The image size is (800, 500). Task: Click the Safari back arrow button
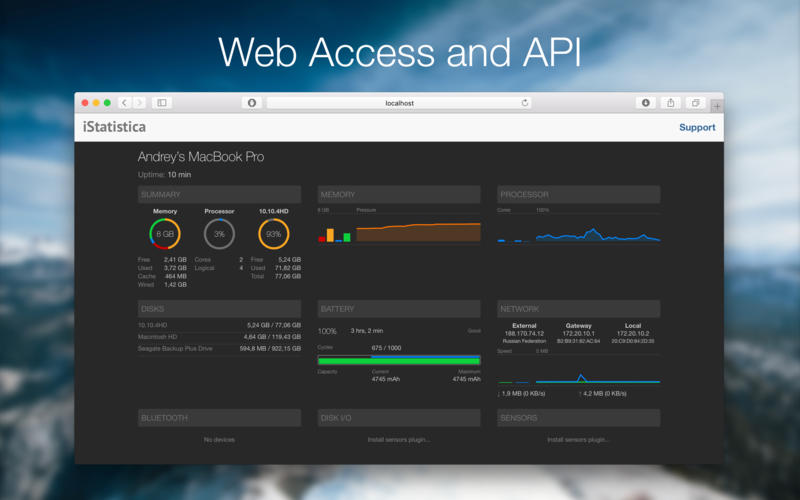pyautogui.click(x=124, y=102)
